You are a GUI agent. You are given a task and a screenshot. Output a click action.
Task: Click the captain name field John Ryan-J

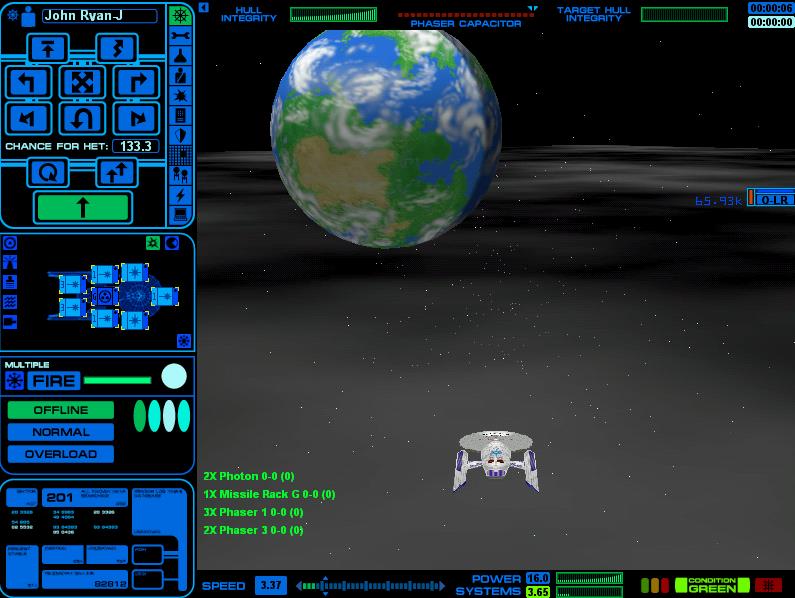click(x=99, y=16)
